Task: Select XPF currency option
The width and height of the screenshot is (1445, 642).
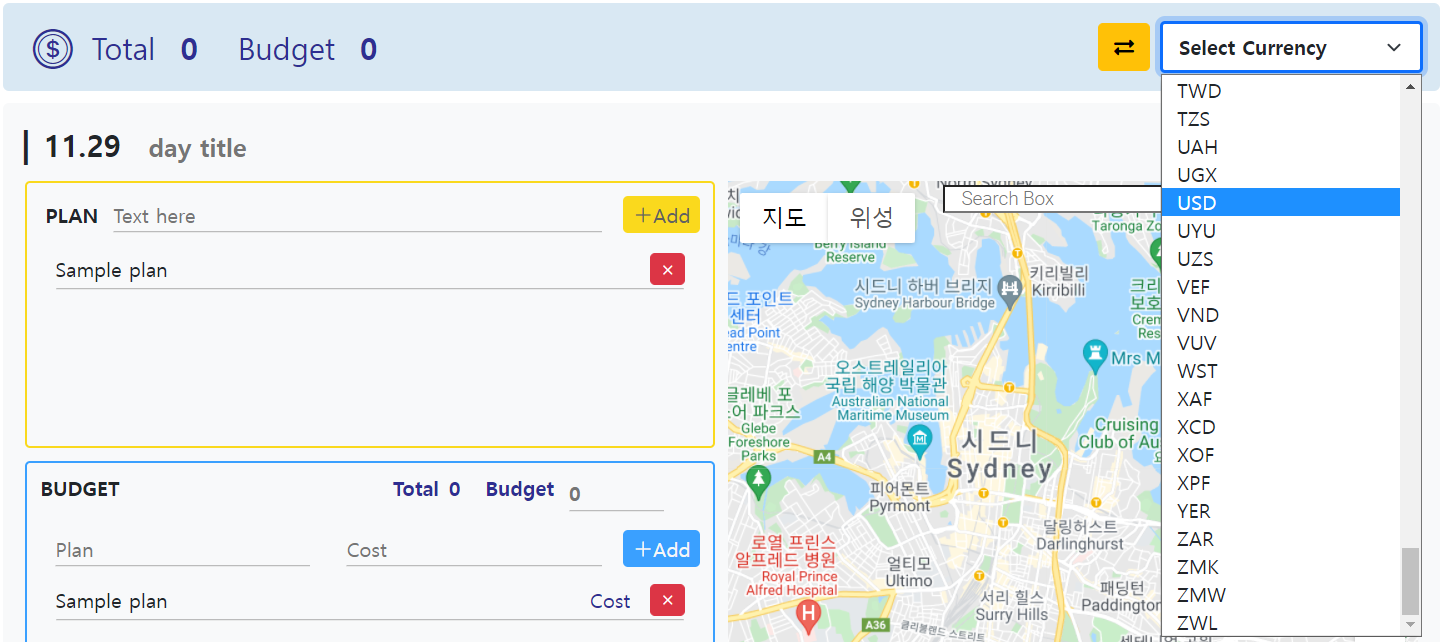Action: (1281, 482)
